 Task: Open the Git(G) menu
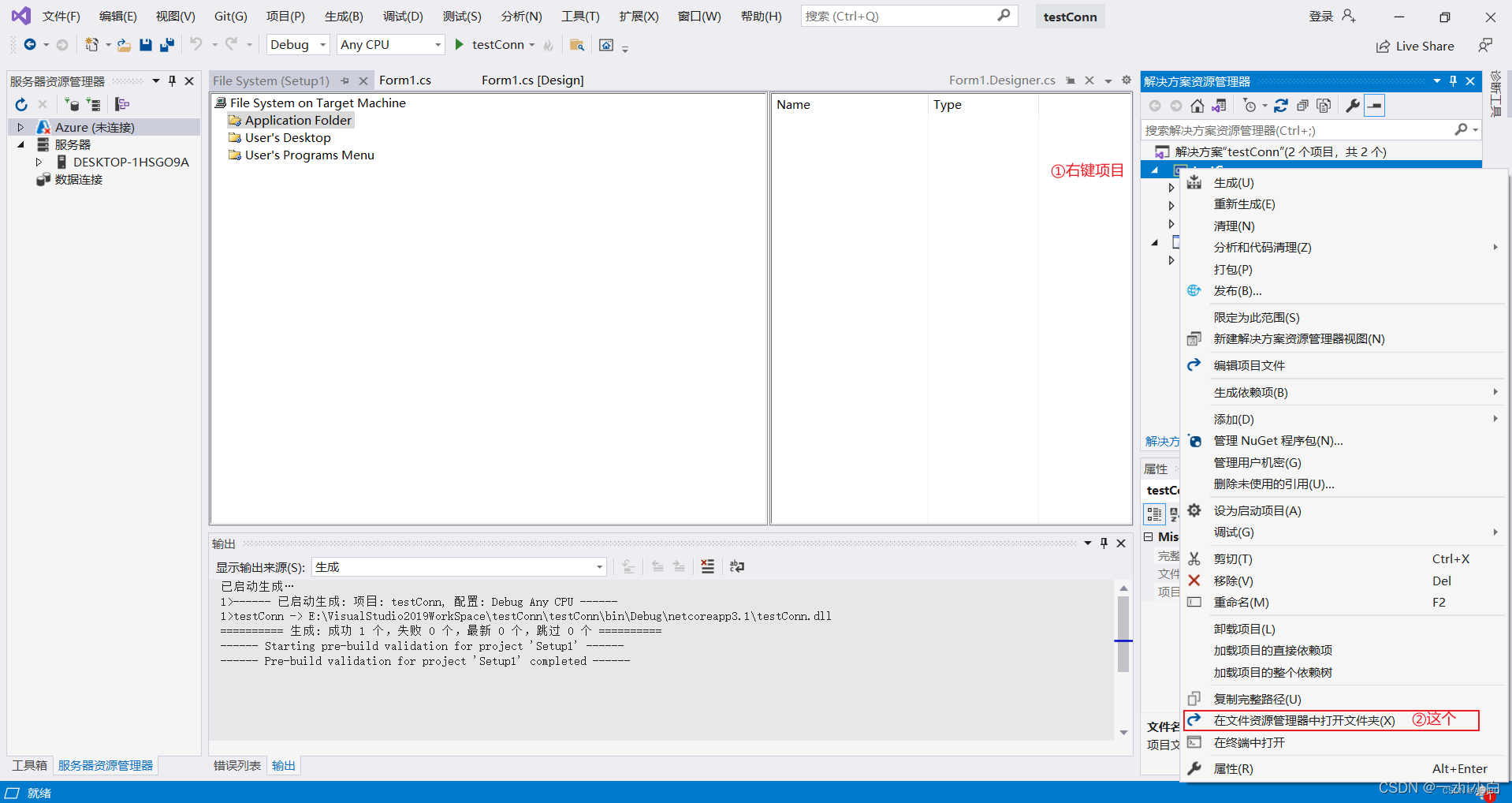pyautogui.click(x=229, y=16)
